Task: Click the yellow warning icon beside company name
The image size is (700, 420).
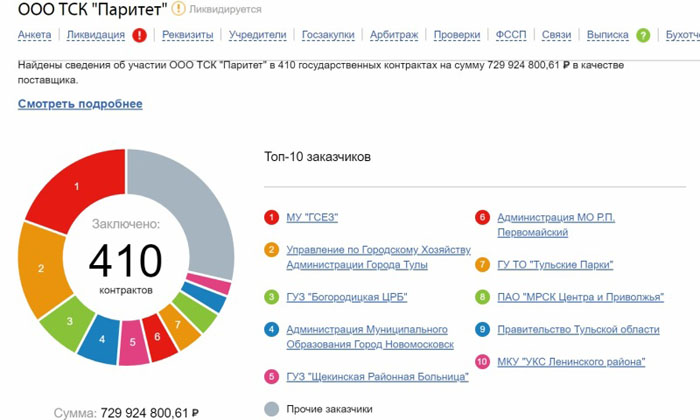Action: [178, 9]
